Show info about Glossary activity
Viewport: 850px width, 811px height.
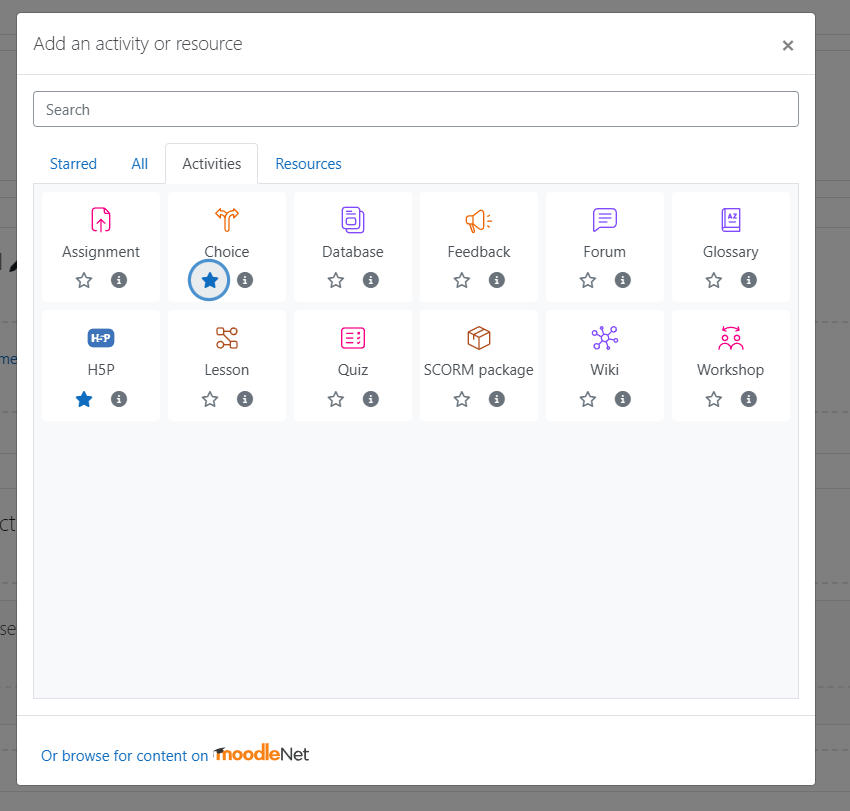coord(749,280)
